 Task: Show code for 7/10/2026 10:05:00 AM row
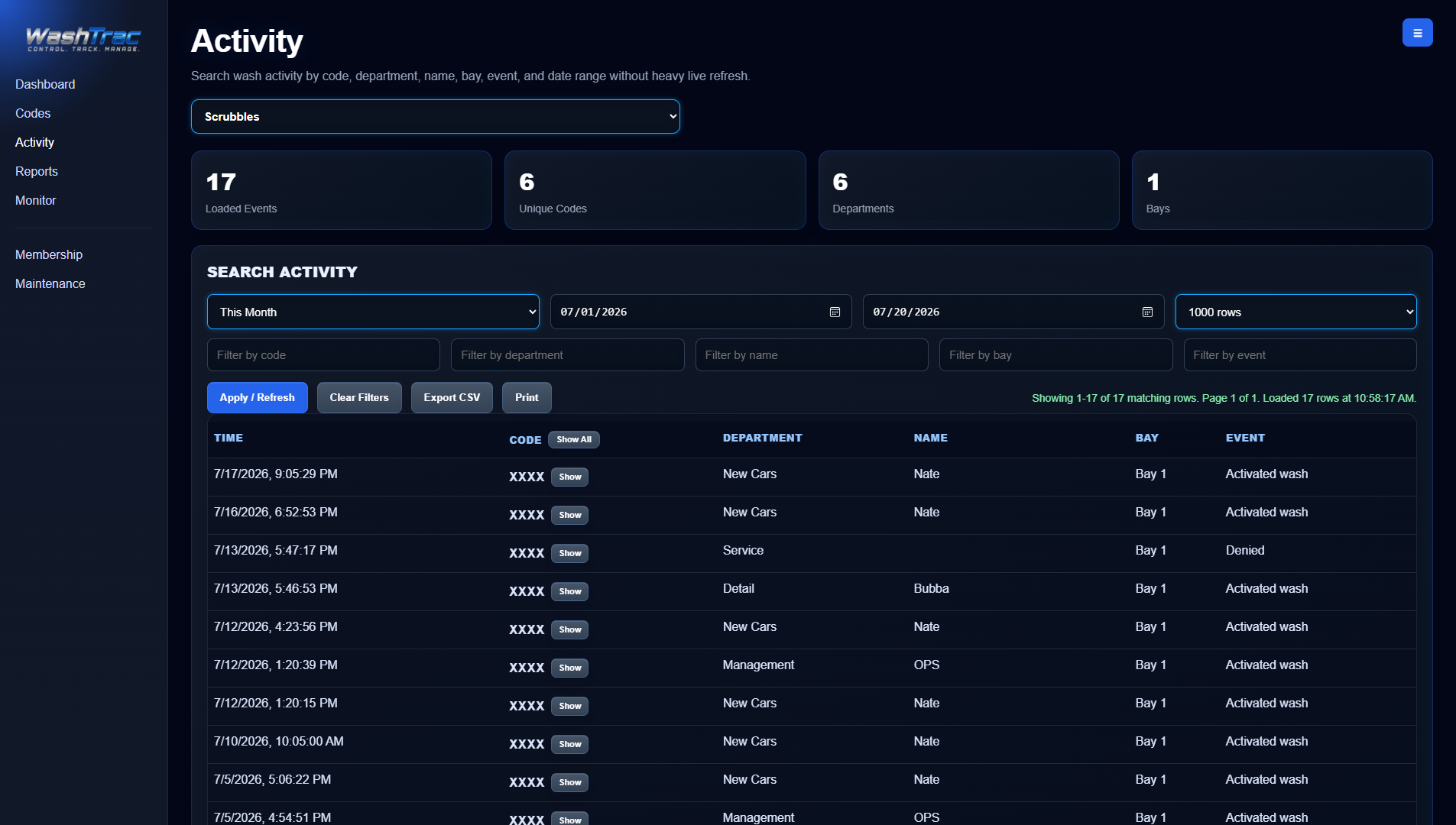tap(570, 744)
